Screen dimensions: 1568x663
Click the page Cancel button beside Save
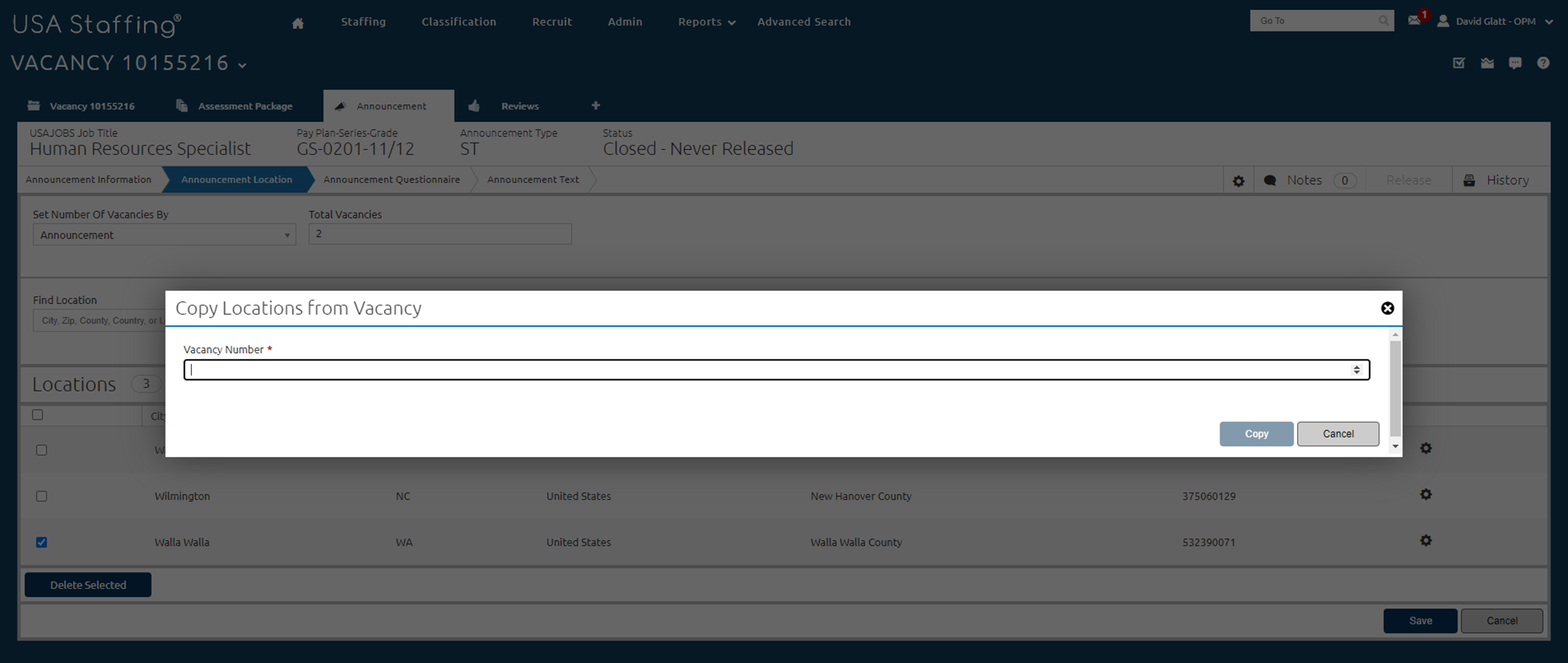point(1501,620)
